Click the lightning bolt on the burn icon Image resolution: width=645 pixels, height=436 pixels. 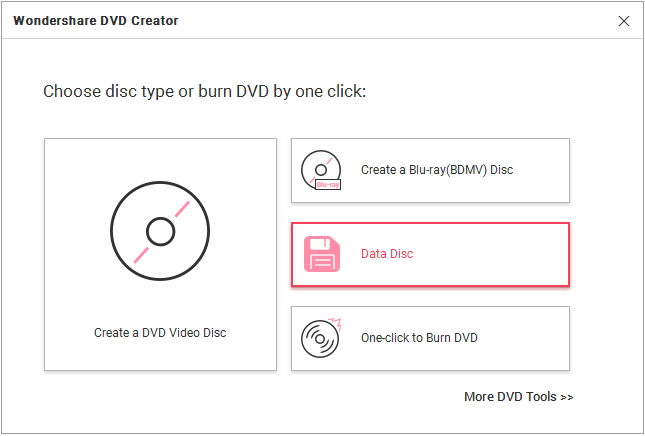click(336, 324)
